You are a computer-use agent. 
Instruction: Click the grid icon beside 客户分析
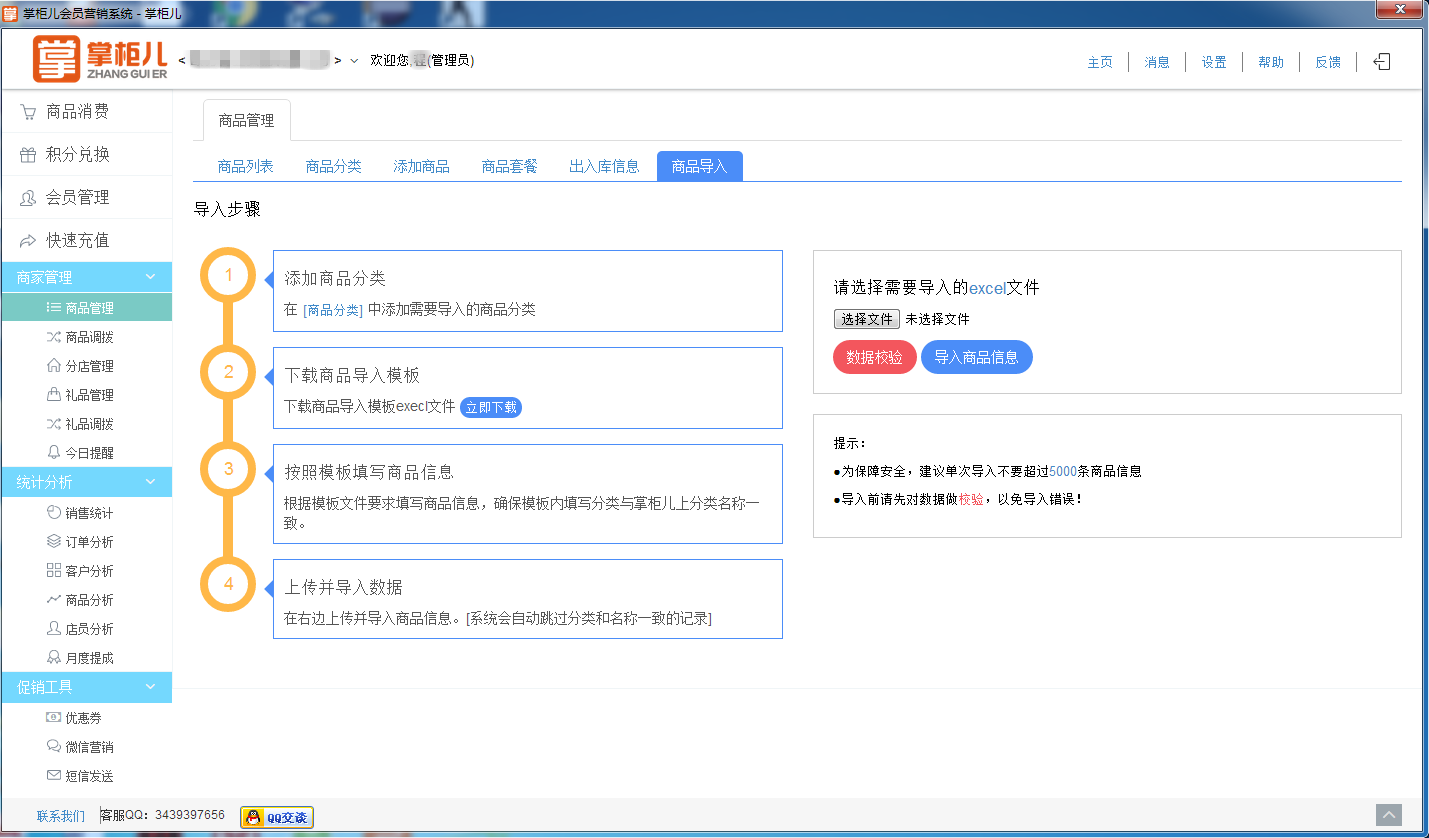click(x=54, y=571)
